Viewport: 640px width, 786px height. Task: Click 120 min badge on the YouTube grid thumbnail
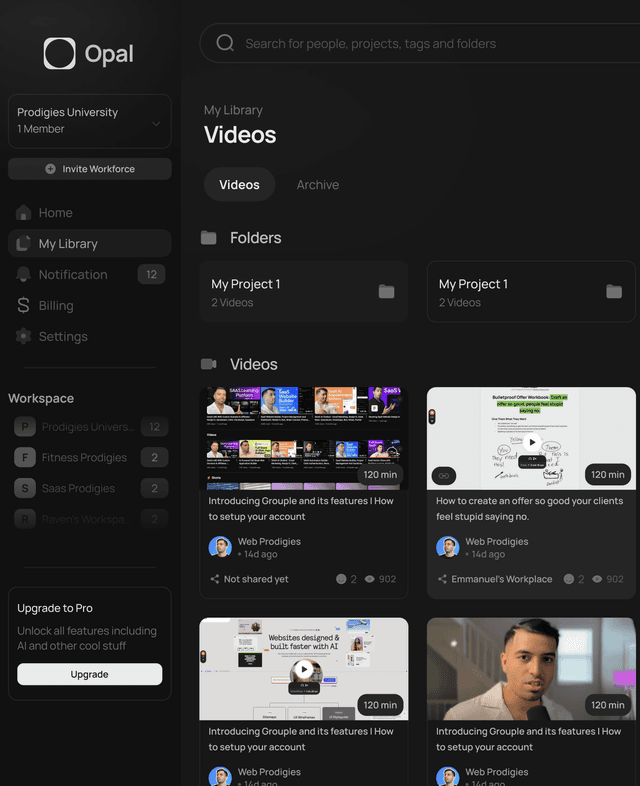coord(380,475)
